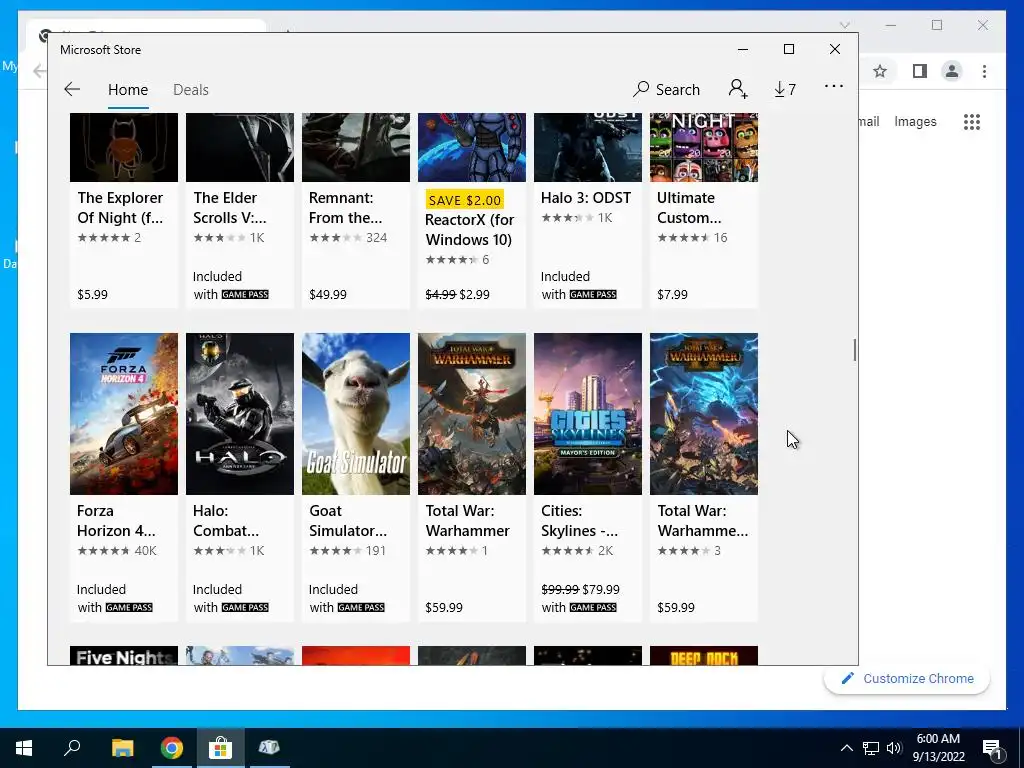
Task: Click the $7.99 Ultimate Custom Night price
Action: pyautogui.click(x=672, y=295)
